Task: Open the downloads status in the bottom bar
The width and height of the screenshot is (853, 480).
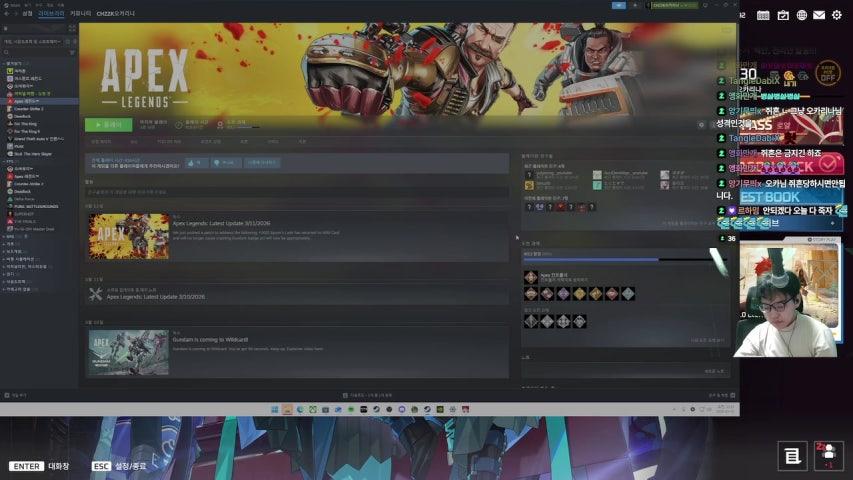Action: [367, 395]
